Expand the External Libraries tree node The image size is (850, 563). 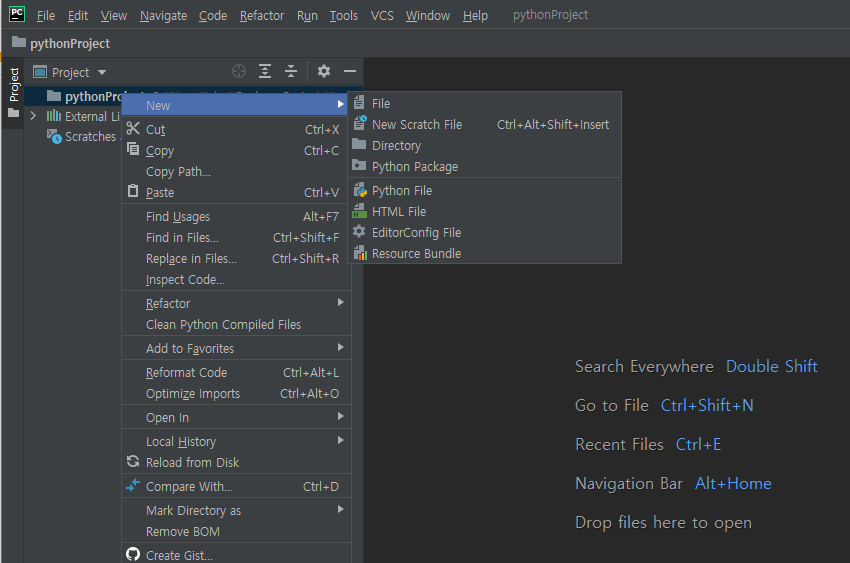[34, 116]
